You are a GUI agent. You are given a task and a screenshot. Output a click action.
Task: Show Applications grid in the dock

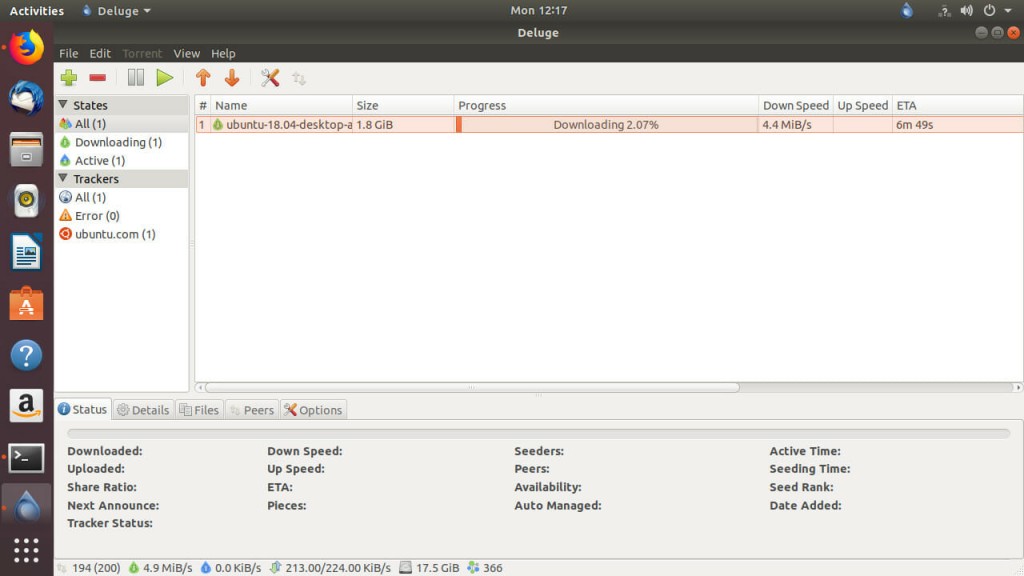(x=26, y=550)
